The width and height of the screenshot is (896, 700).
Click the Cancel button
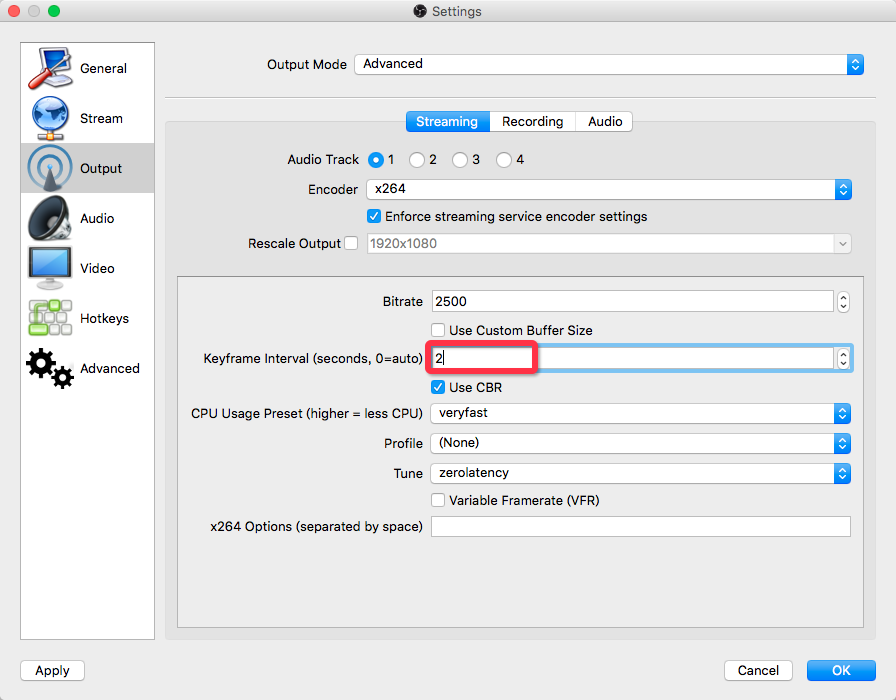click(x=758, y=670)
